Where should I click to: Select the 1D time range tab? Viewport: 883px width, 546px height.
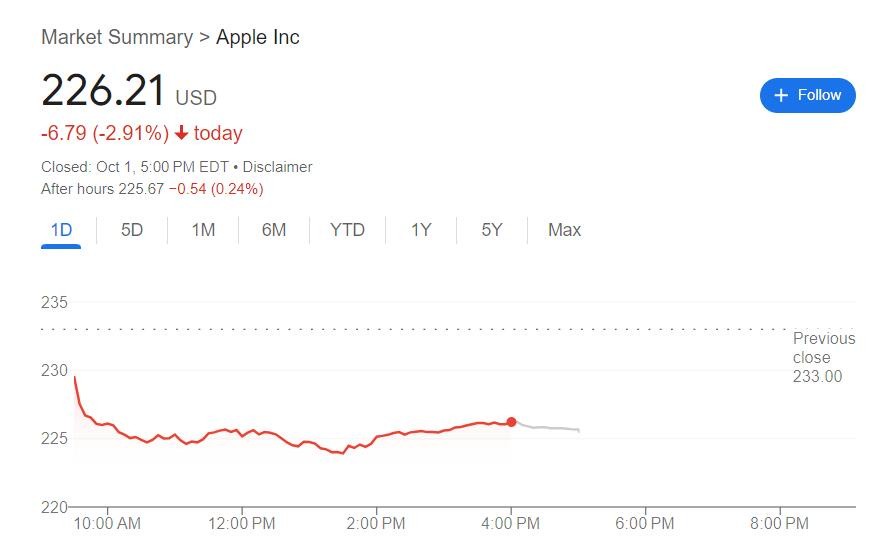61,230
